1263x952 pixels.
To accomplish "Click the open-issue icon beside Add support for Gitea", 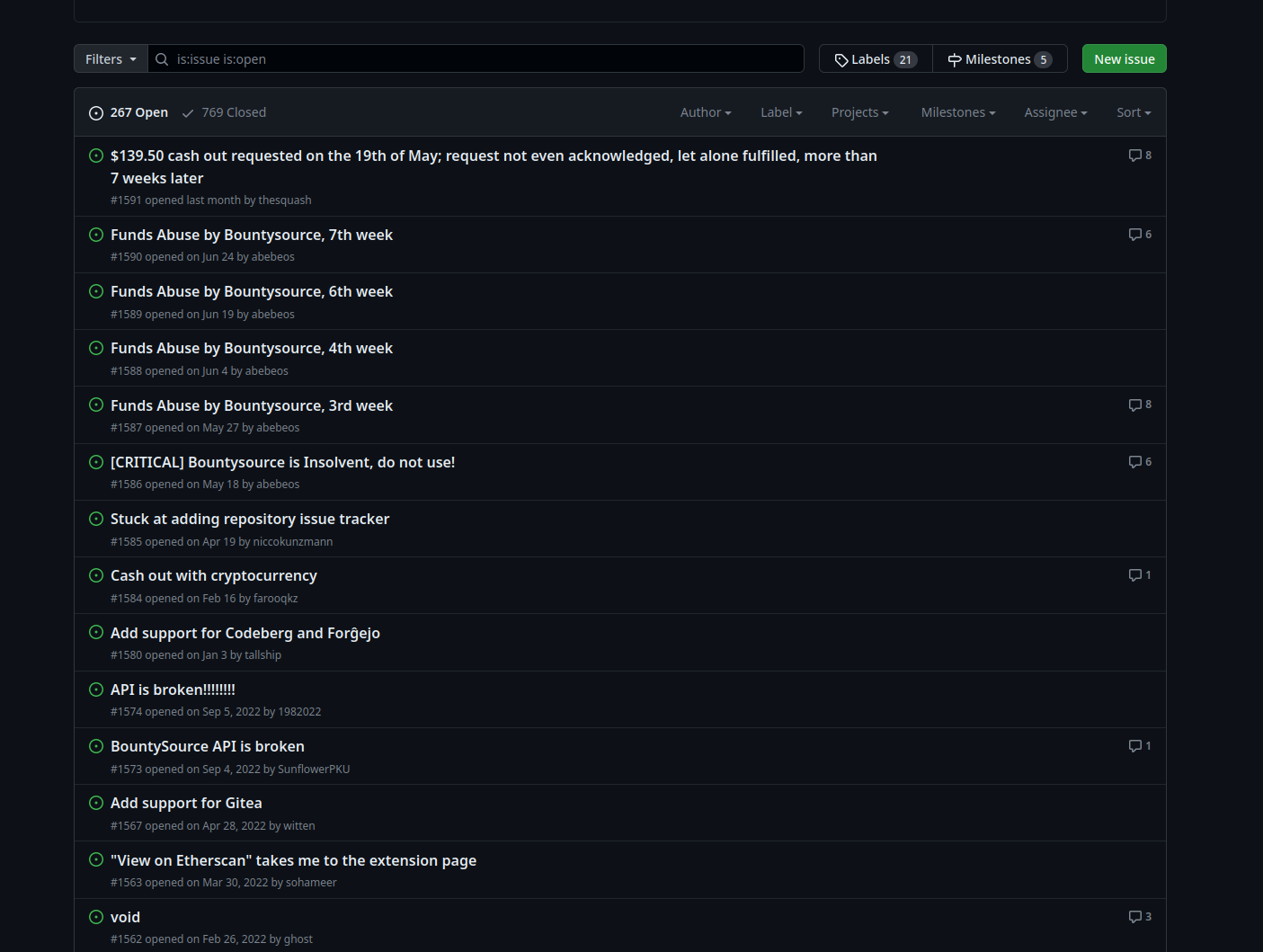I will pos(96,803).
